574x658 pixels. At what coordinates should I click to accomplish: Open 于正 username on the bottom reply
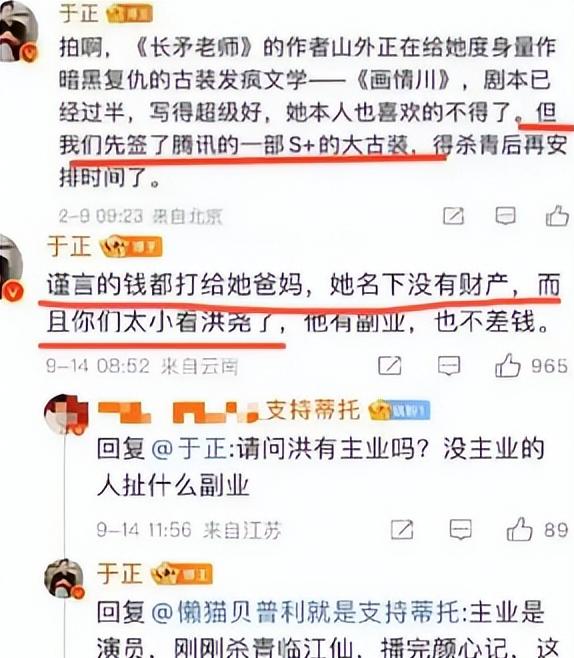tap(120, 574)
